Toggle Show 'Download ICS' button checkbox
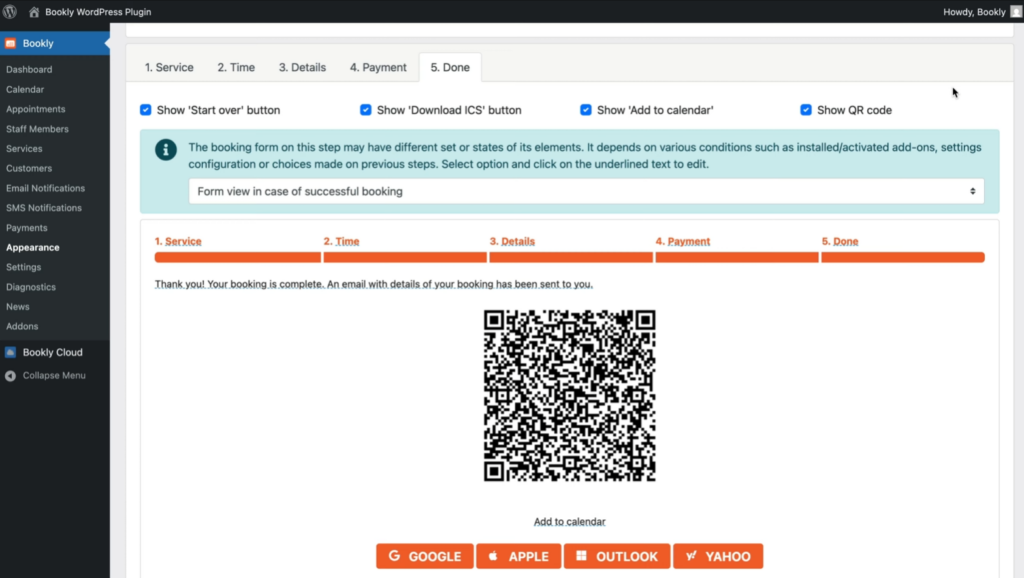Screen dimensions: 1024x578 (366, 110)
